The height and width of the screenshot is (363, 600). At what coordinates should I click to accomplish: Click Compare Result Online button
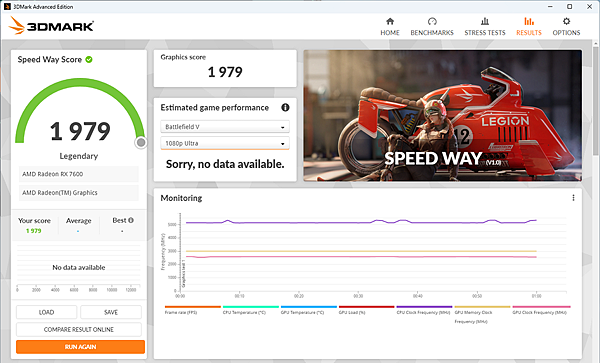point(79,329)
